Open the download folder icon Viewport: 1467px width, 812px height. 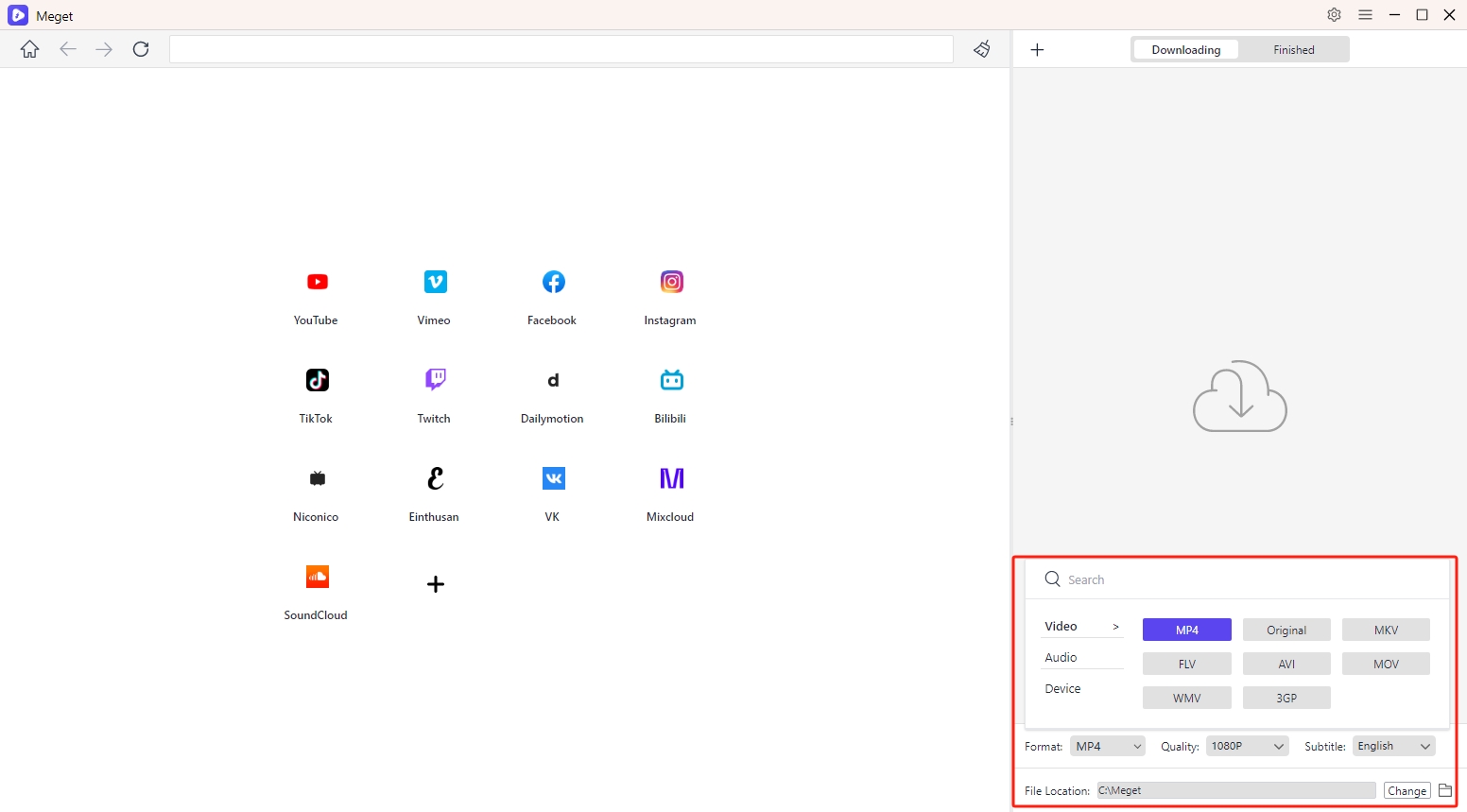coord(1445,790)
